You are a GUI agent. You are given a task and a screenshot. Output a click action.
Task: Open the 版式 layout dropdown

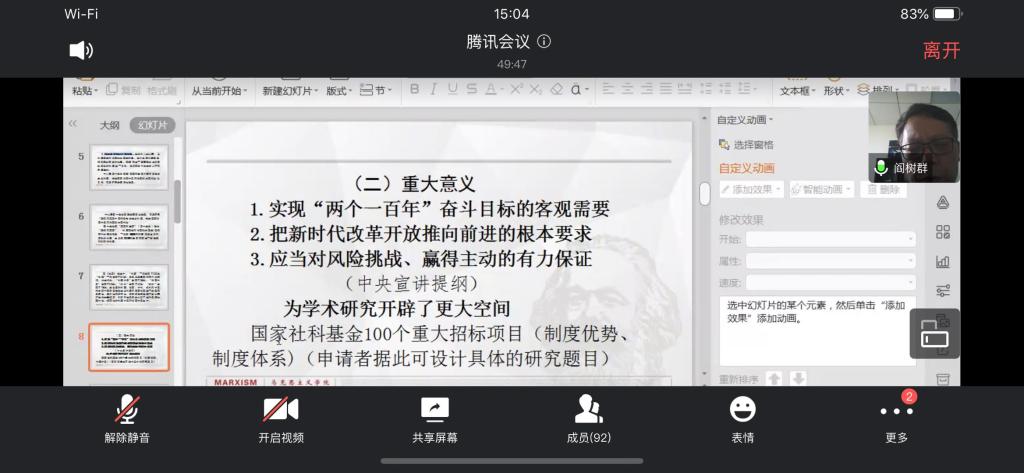[x=338, y=90]
